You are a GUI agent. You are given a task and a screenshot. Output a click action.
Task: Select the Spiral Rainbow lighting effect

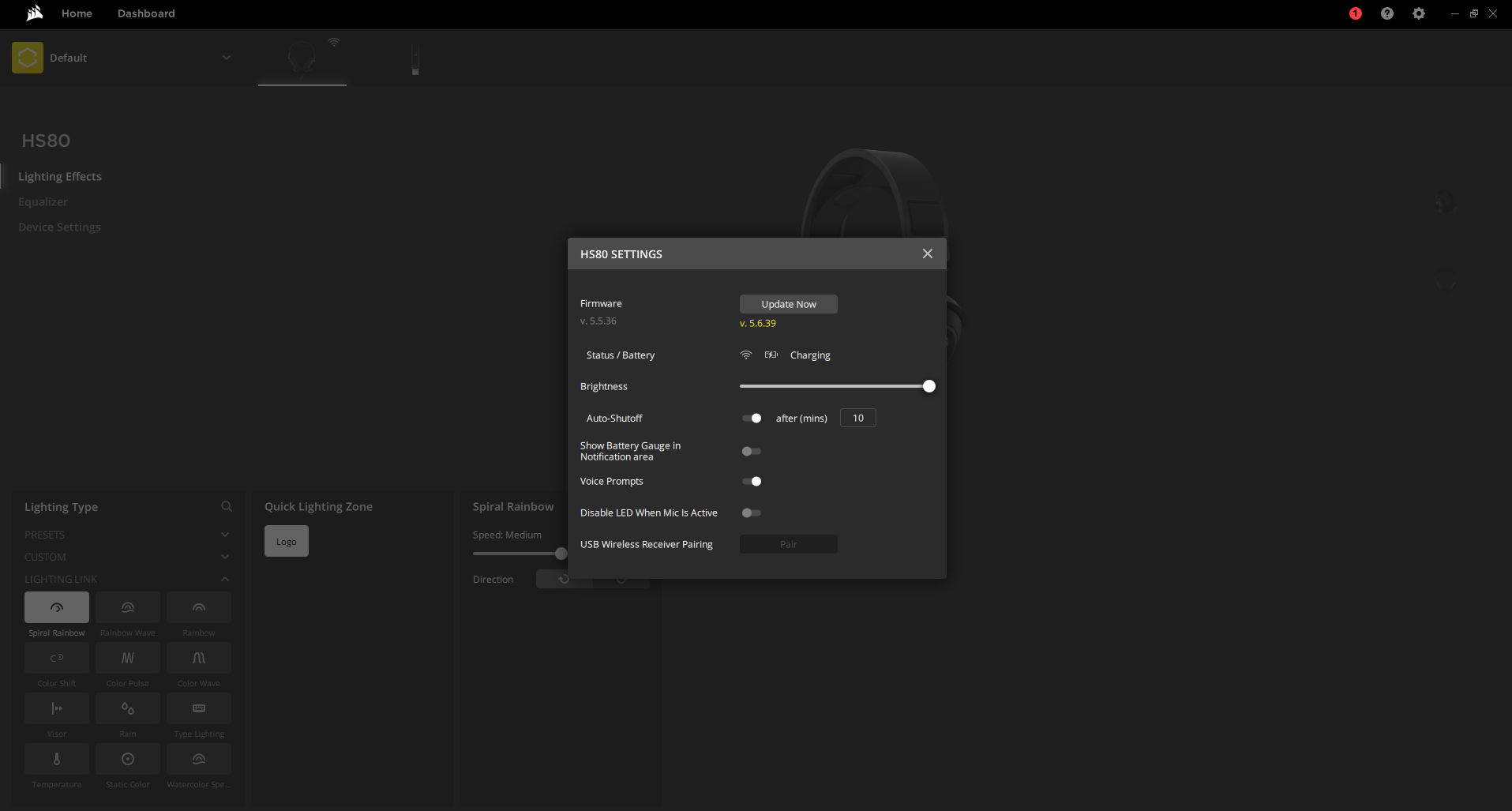pos(57,607)
